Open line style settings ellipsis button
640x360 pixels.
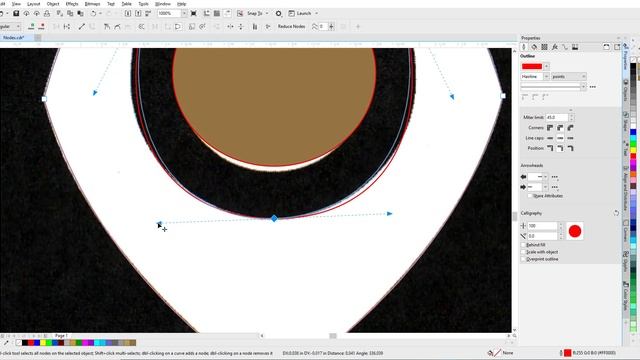coord(593,87)
